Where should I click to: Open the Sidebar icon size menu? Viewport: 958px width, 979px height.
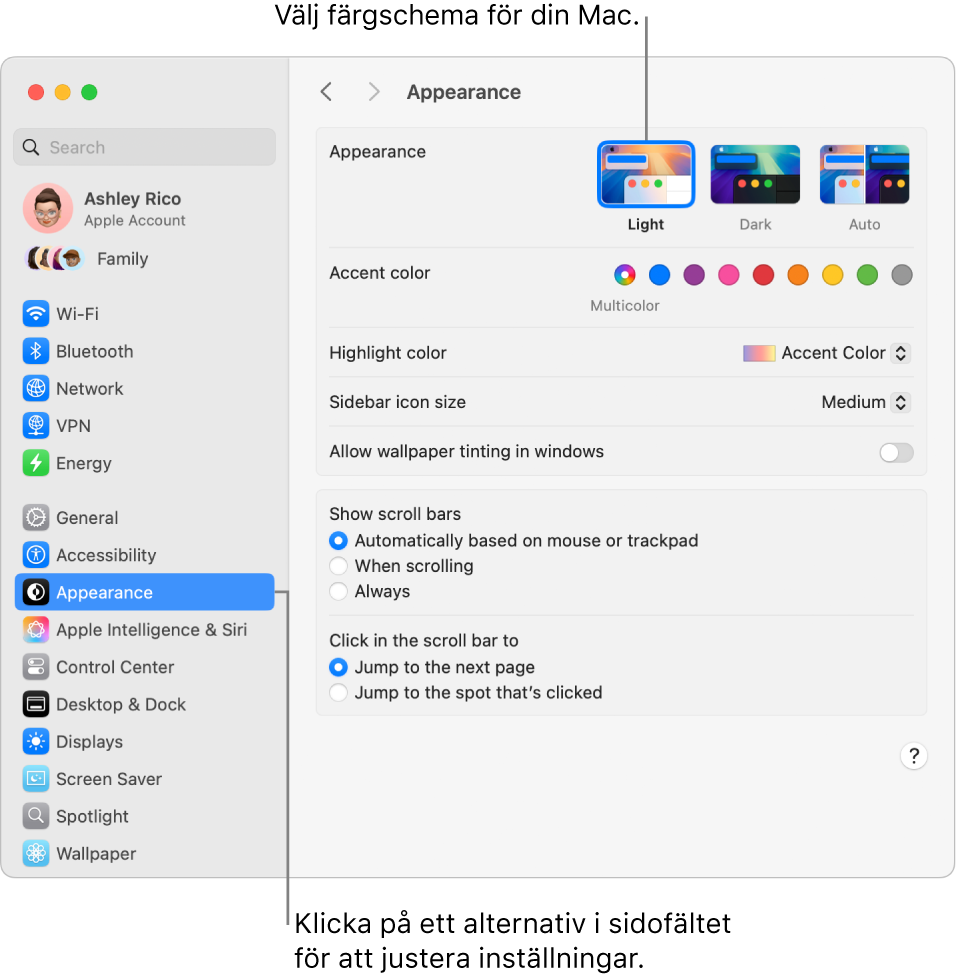[x=864, y=401]
